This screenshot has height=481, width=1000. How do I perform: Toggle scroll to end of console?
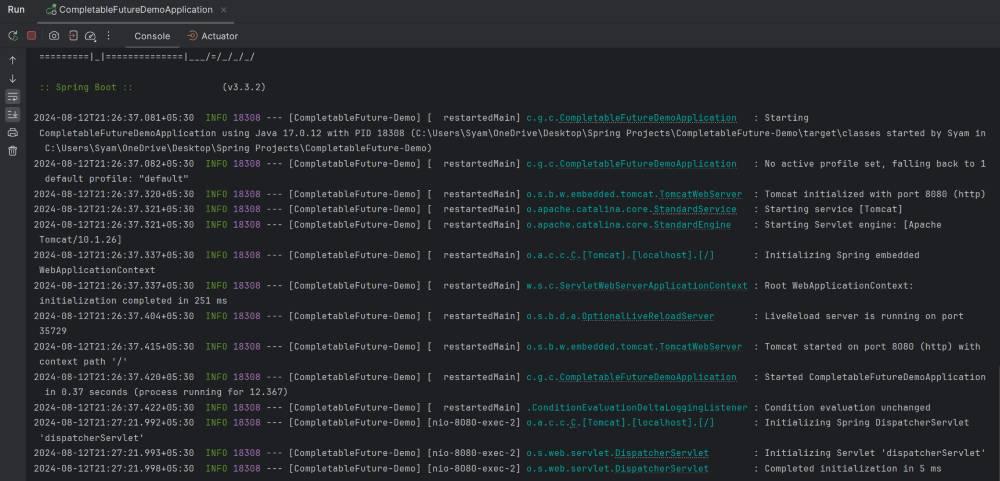click(13, 115)
